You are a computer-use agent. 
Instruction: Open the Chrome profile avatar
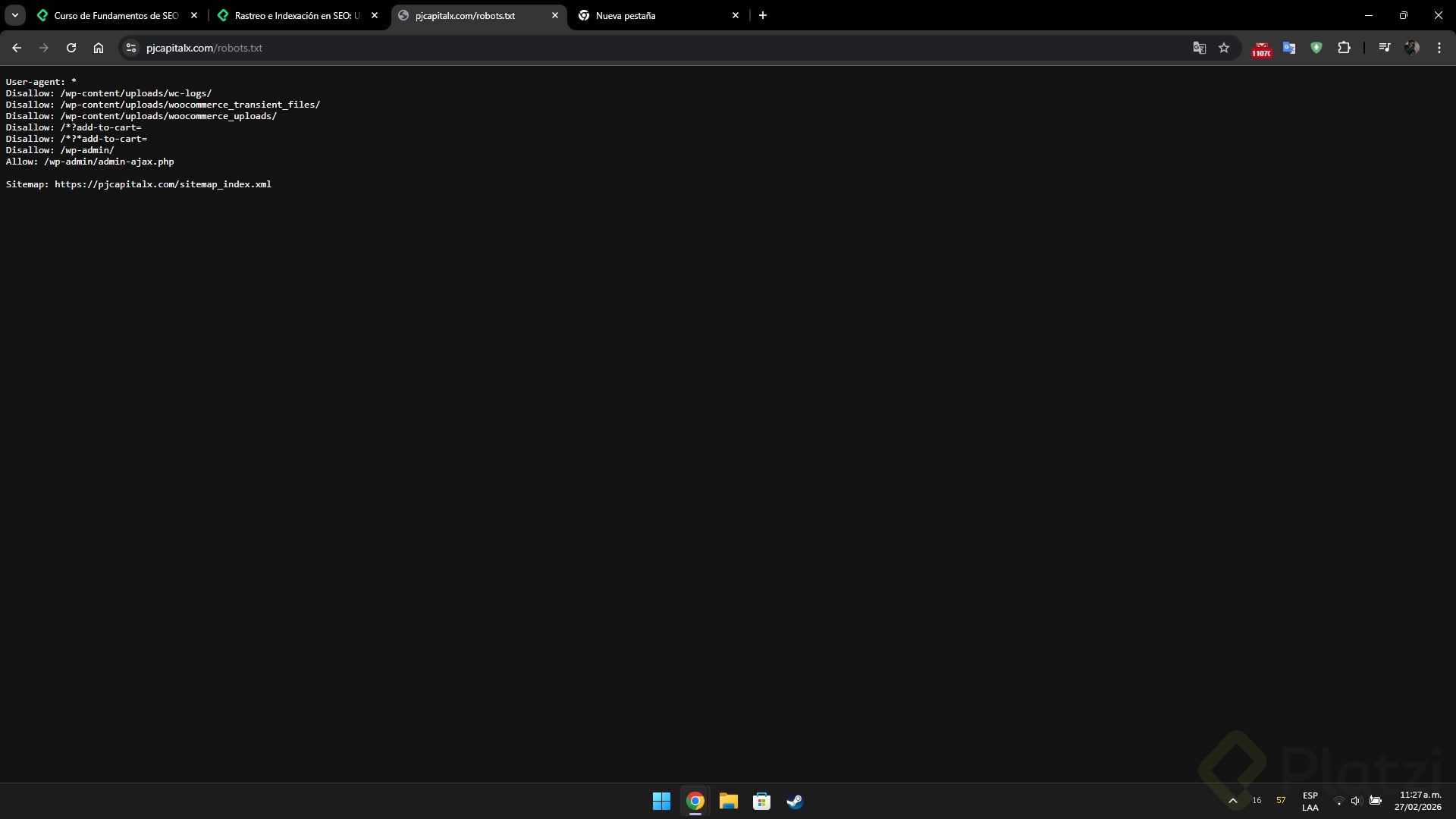coord(1412,48)
